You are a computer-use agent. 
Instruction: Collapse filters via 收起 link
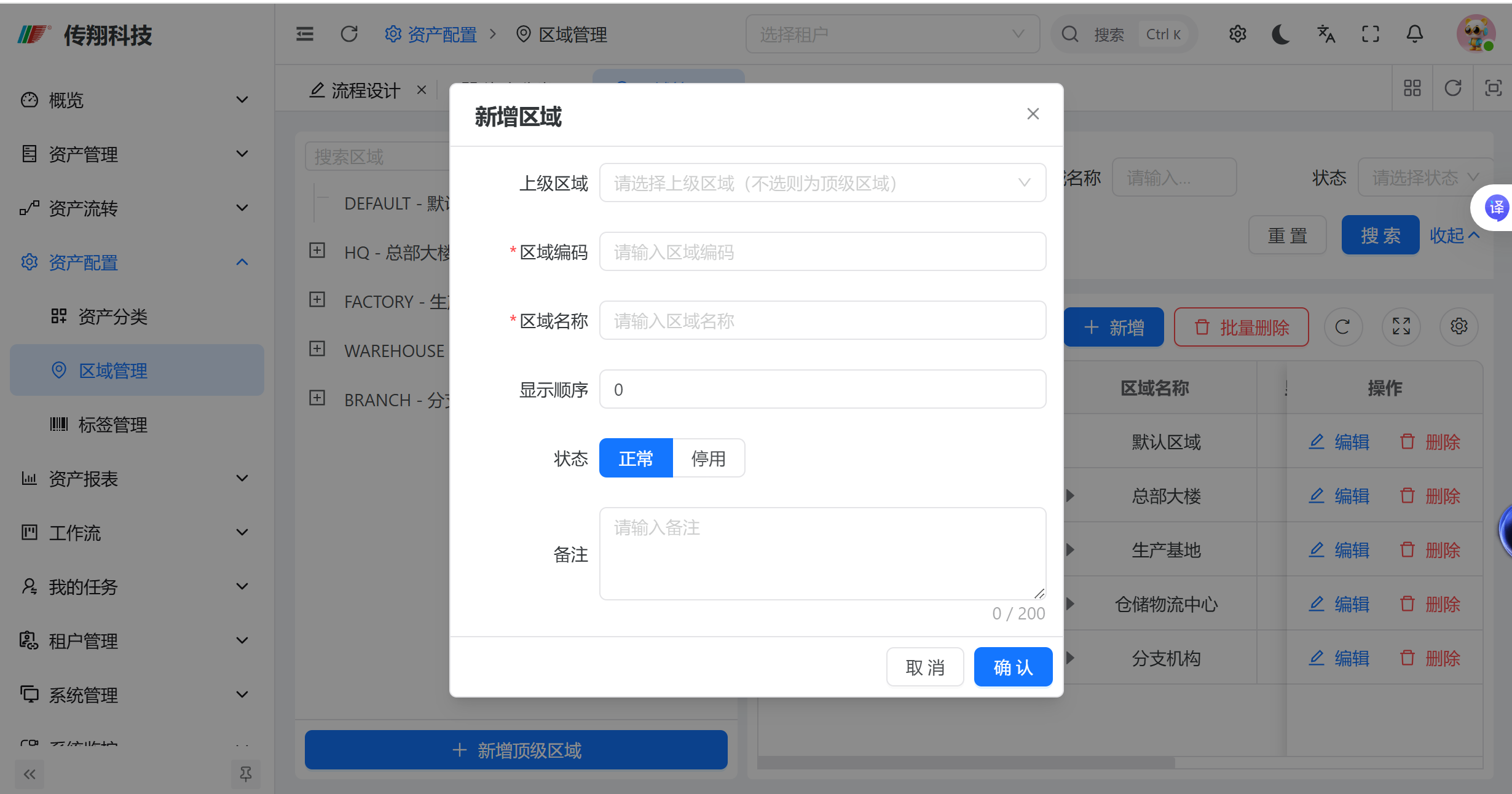tap(1454, 235)
